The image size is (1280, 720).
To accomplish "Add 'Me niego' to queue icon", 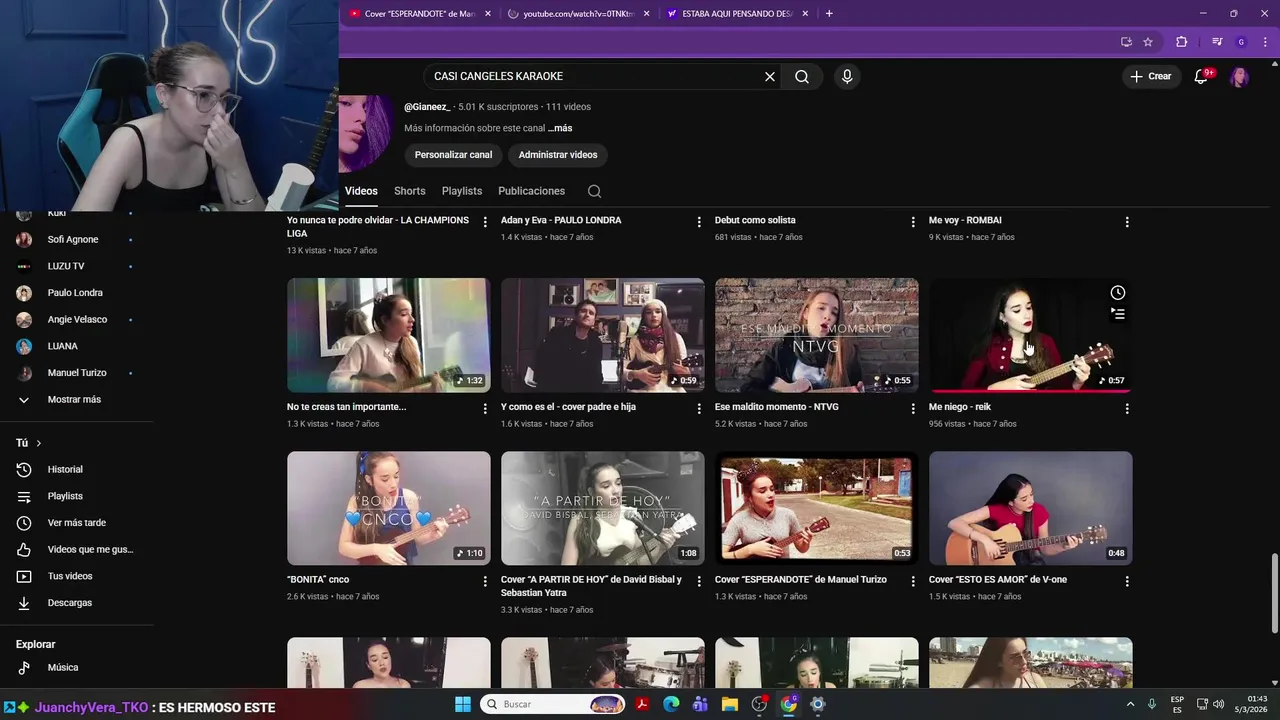I will (1117, 314).
